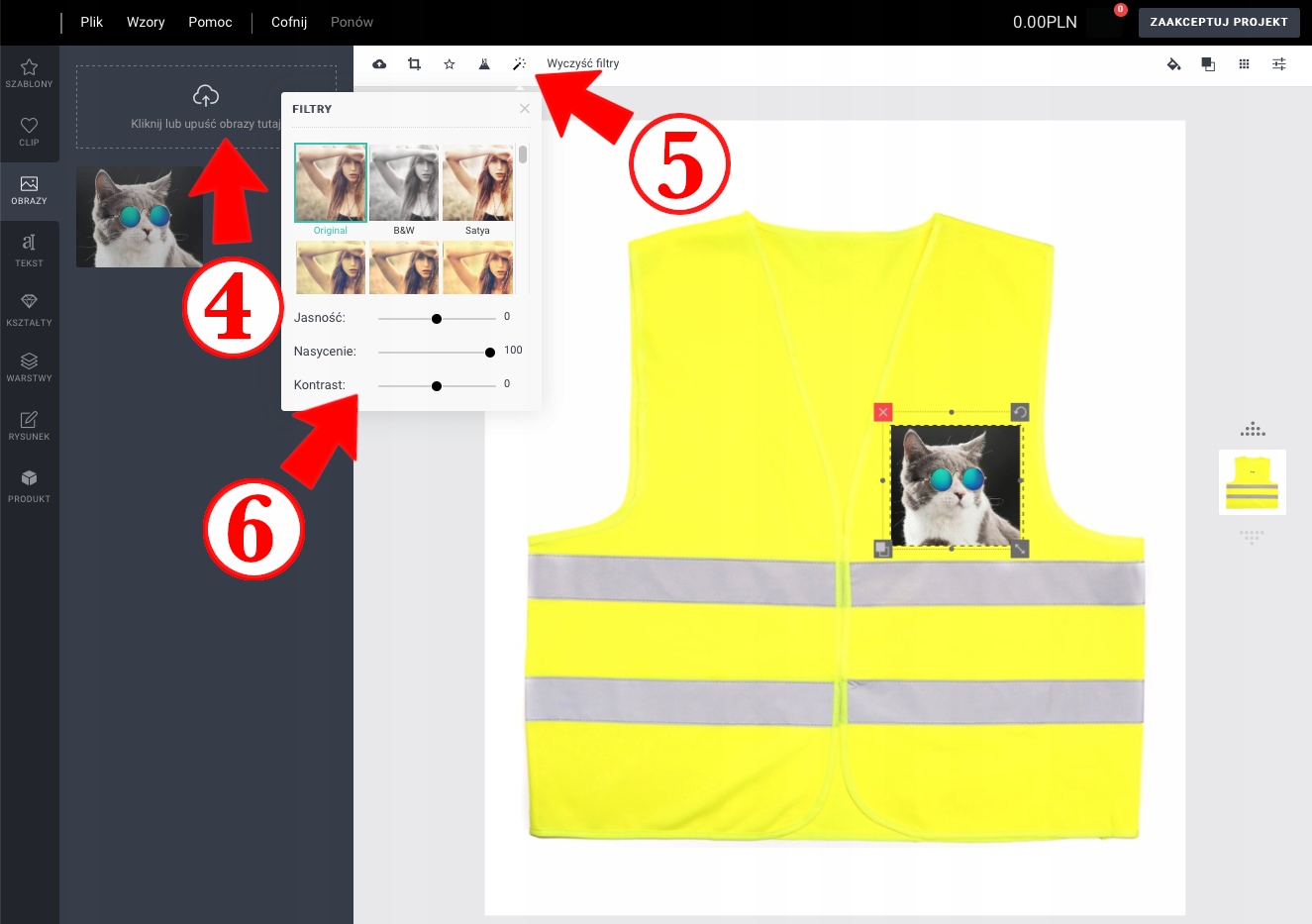Select the vest product thumbnail on right
Viewport: 1312px width, 924px height.
click(x=1253, y=482)
